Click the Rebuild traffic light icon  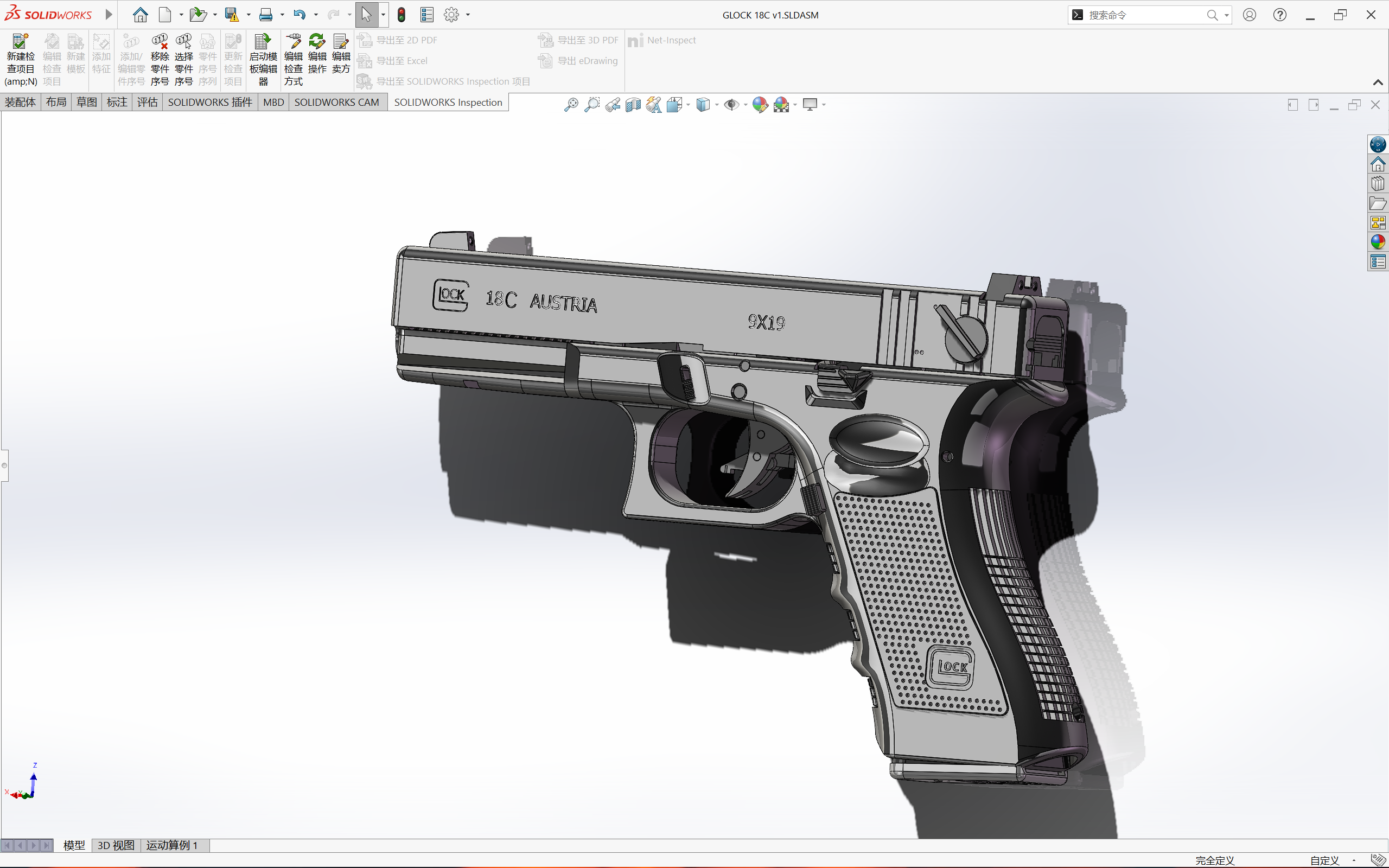pos(402,15)
